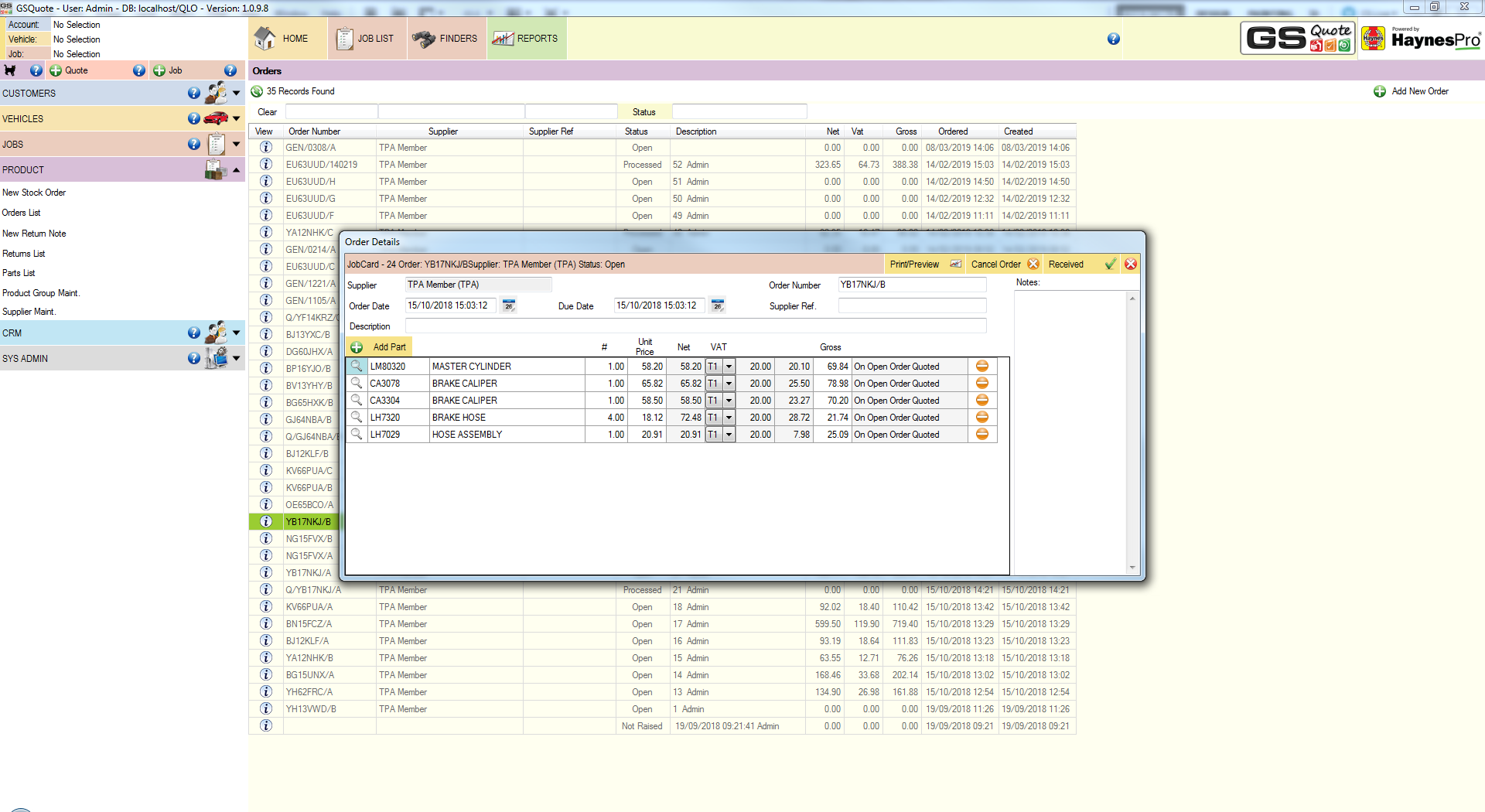Search part LM80320 magnifier icon

coord(357,366)
